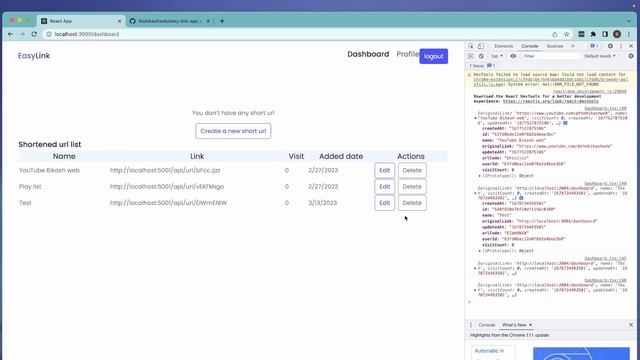The height and width of the screenshot is (360, 640).
Task: Open the Profile nav link
Action: pos(407,54)
